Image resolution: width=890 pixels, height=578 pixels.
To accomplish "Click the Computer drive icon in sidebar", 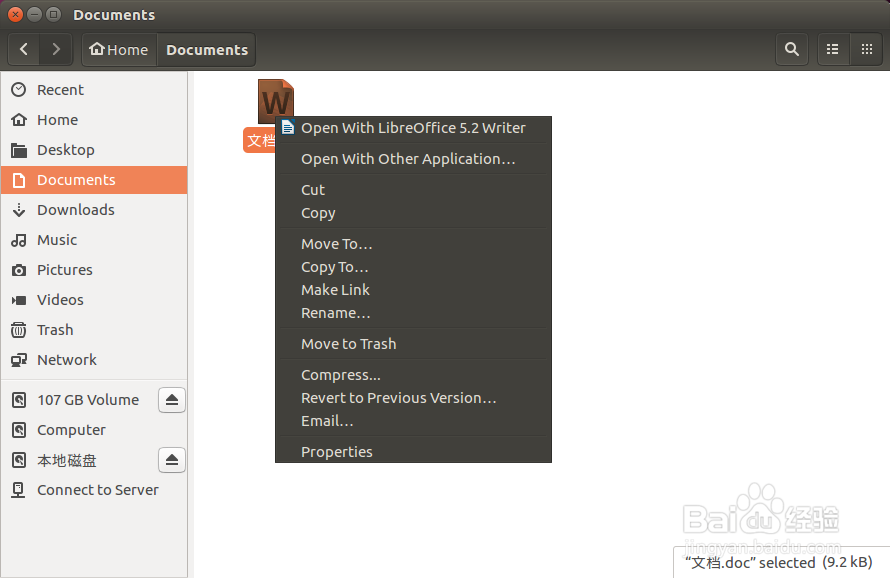I will (x=19, y=430).
